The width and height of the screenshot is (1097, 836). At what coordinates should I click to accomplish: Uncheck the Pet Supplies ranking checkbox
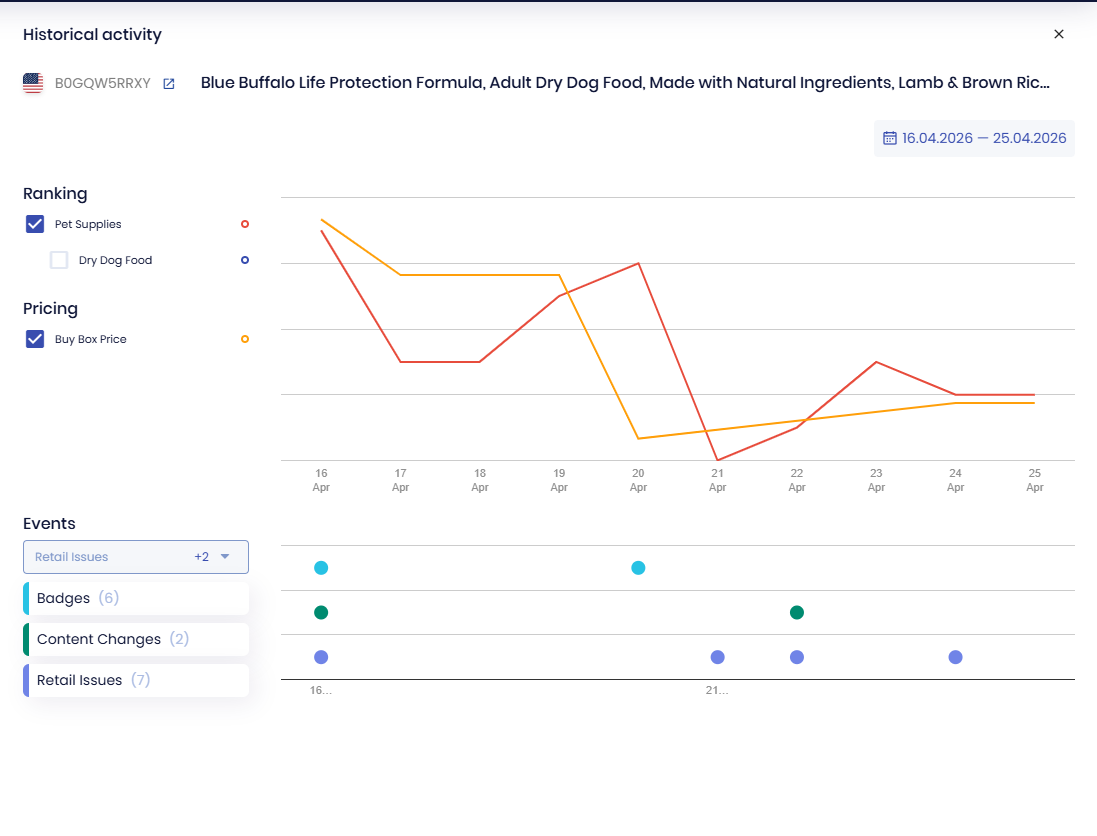[35, 224]
